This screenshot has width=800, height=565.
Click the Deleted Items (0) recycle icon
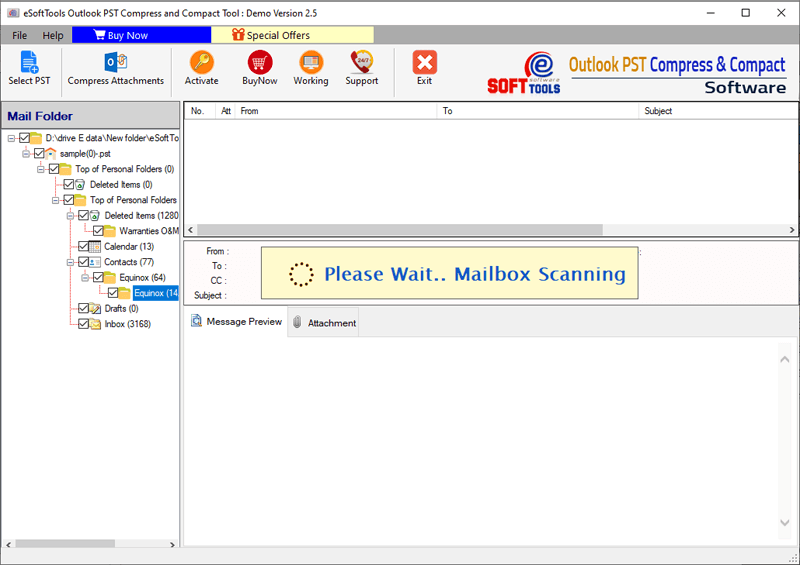(x=80, y=185)
